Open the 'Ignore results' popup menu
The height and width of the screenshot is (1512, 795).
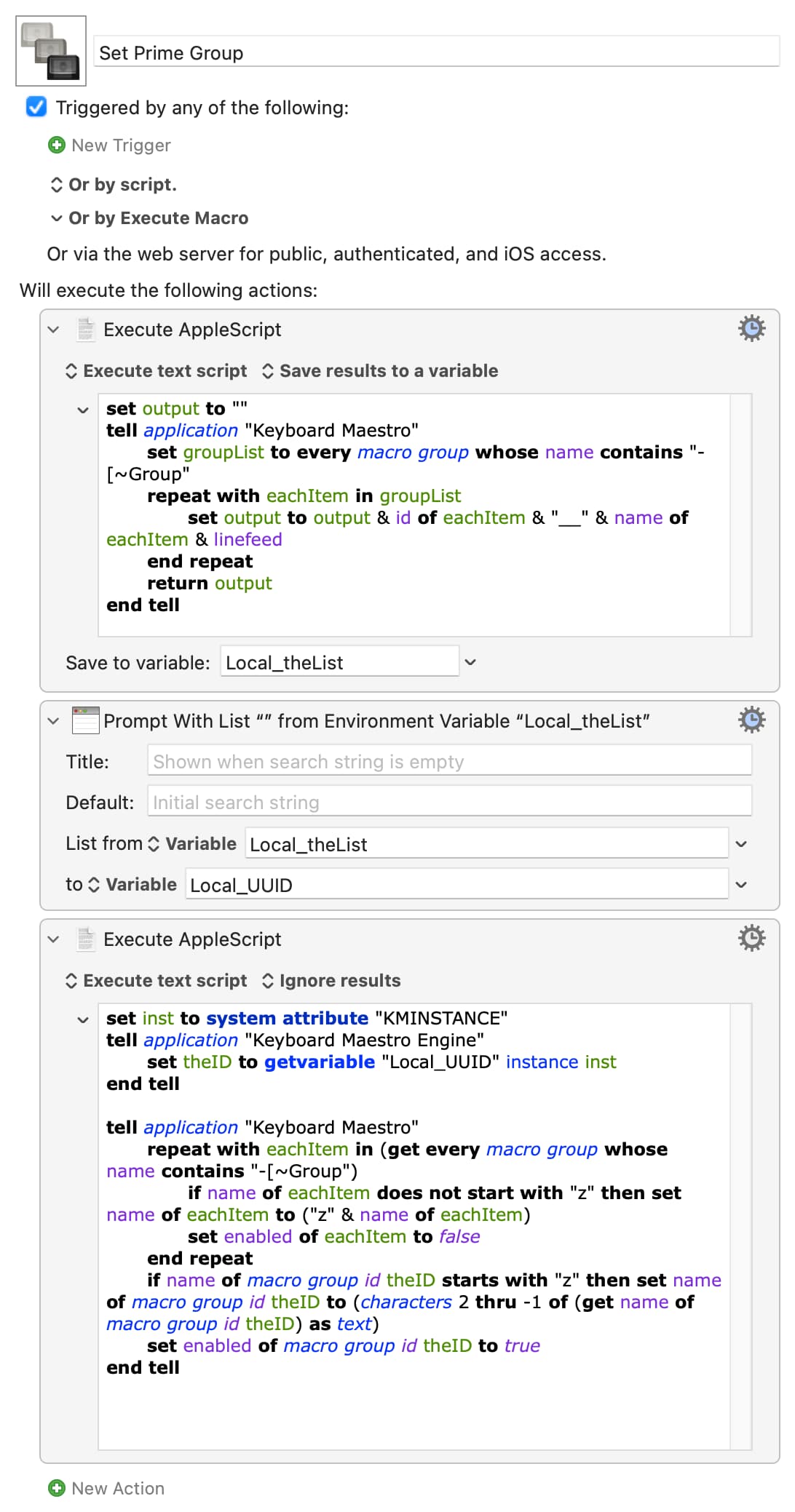331,981
